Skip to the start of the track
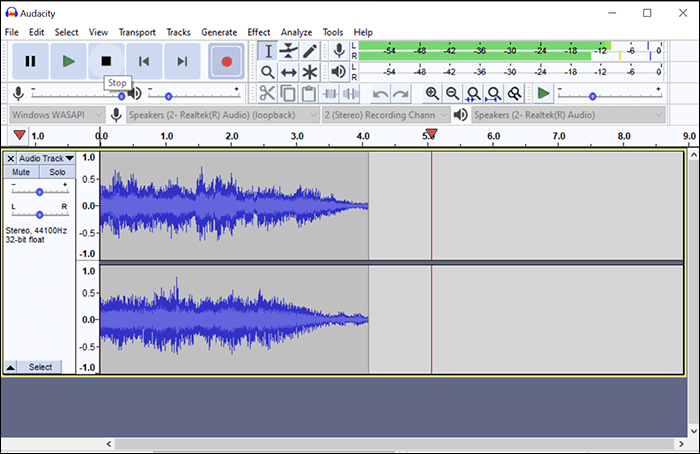700x454 pixels. 144,61
